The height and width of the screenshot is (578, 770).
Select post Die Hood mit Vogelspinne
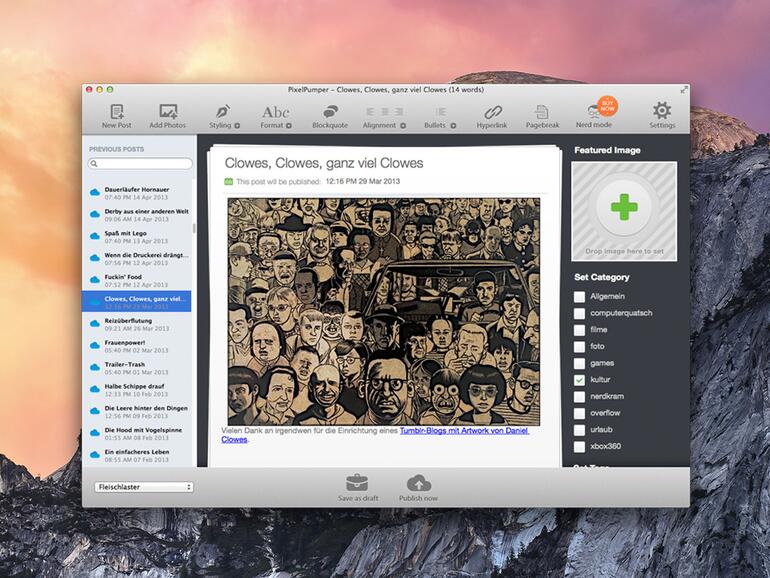pos(137,434)
